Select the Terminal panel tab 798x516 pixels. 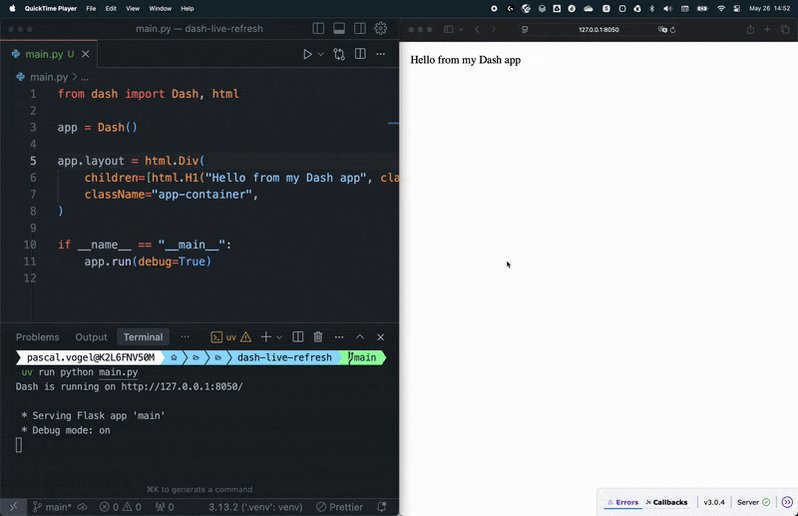click(143, 337)
